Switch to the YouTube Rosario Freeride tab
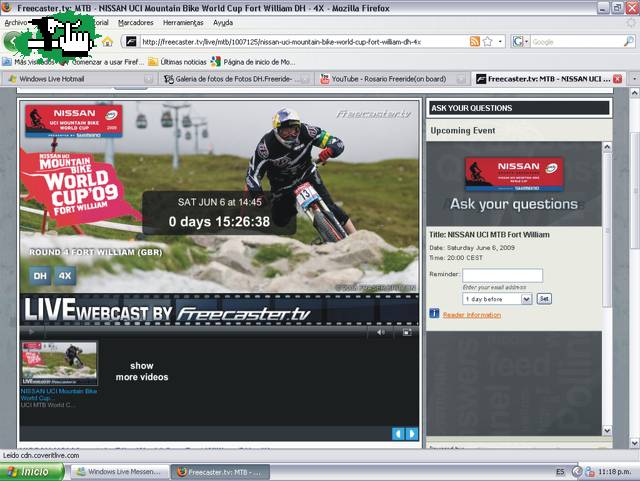Image resolution: width=640 pixels, height=481 pixels. coord(392,79)
